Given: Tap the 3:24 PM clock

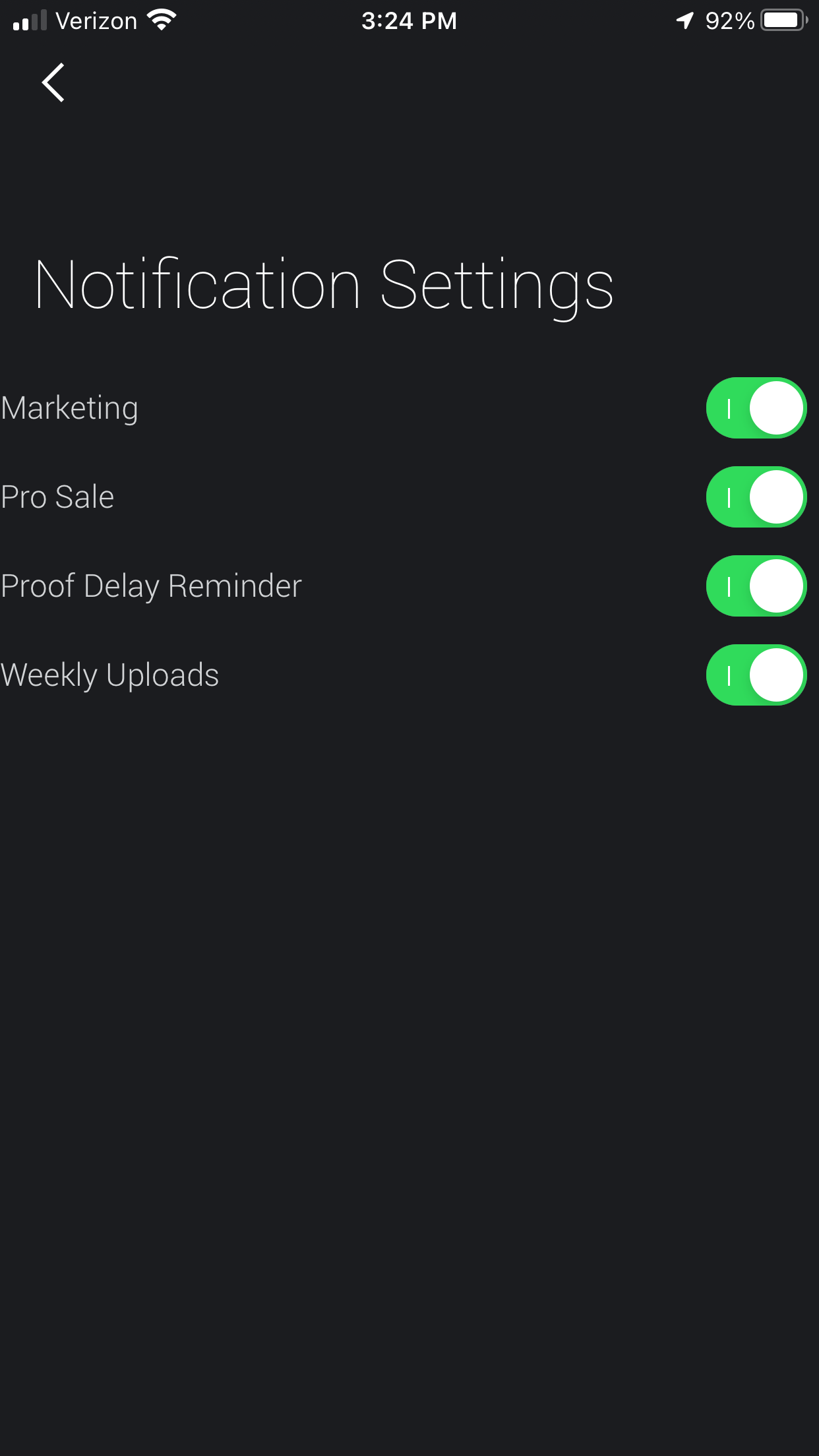Looking at the screenshot, I should pyautogui.click(x=409, y=21).
